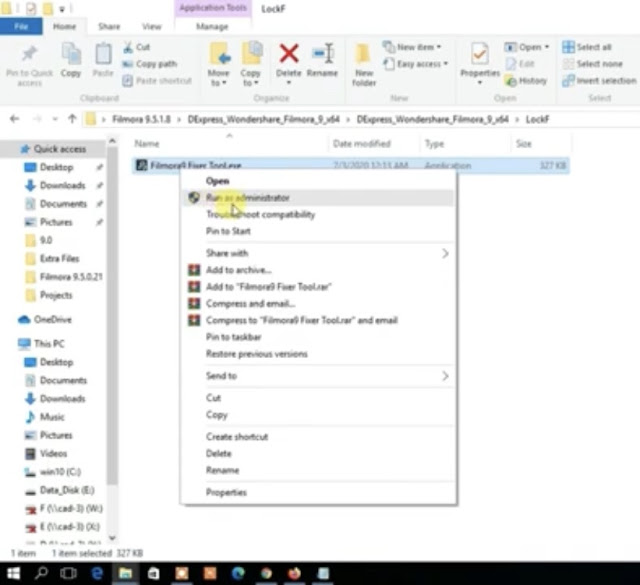Open Firefox from the taskbar
Screen dimensions: 640x585
tap(294, 574)
